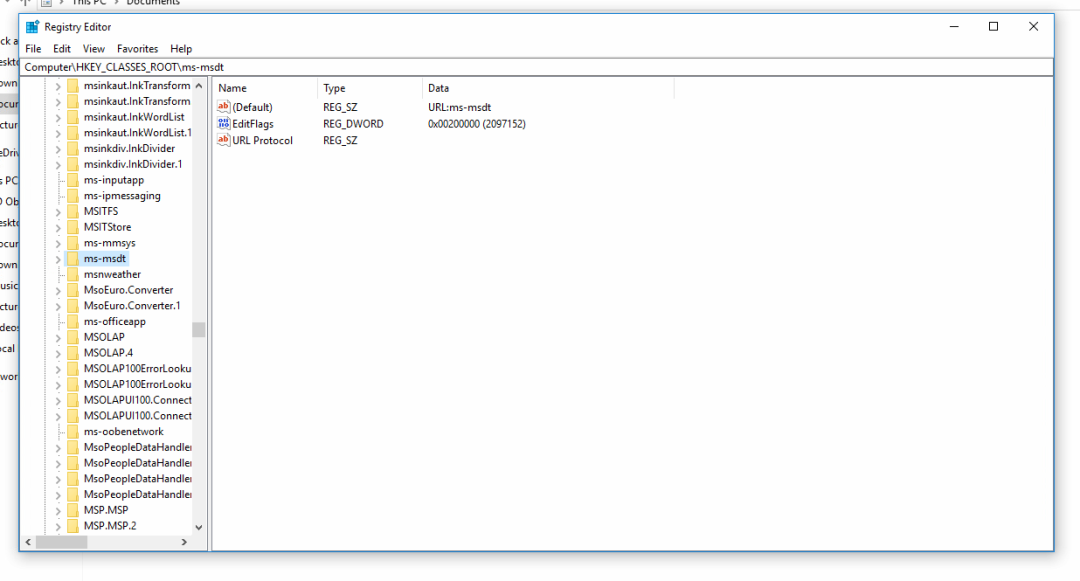
Task: Click the folder icon beside ms-ipmessaging
Action: click(x=73, y=196)
